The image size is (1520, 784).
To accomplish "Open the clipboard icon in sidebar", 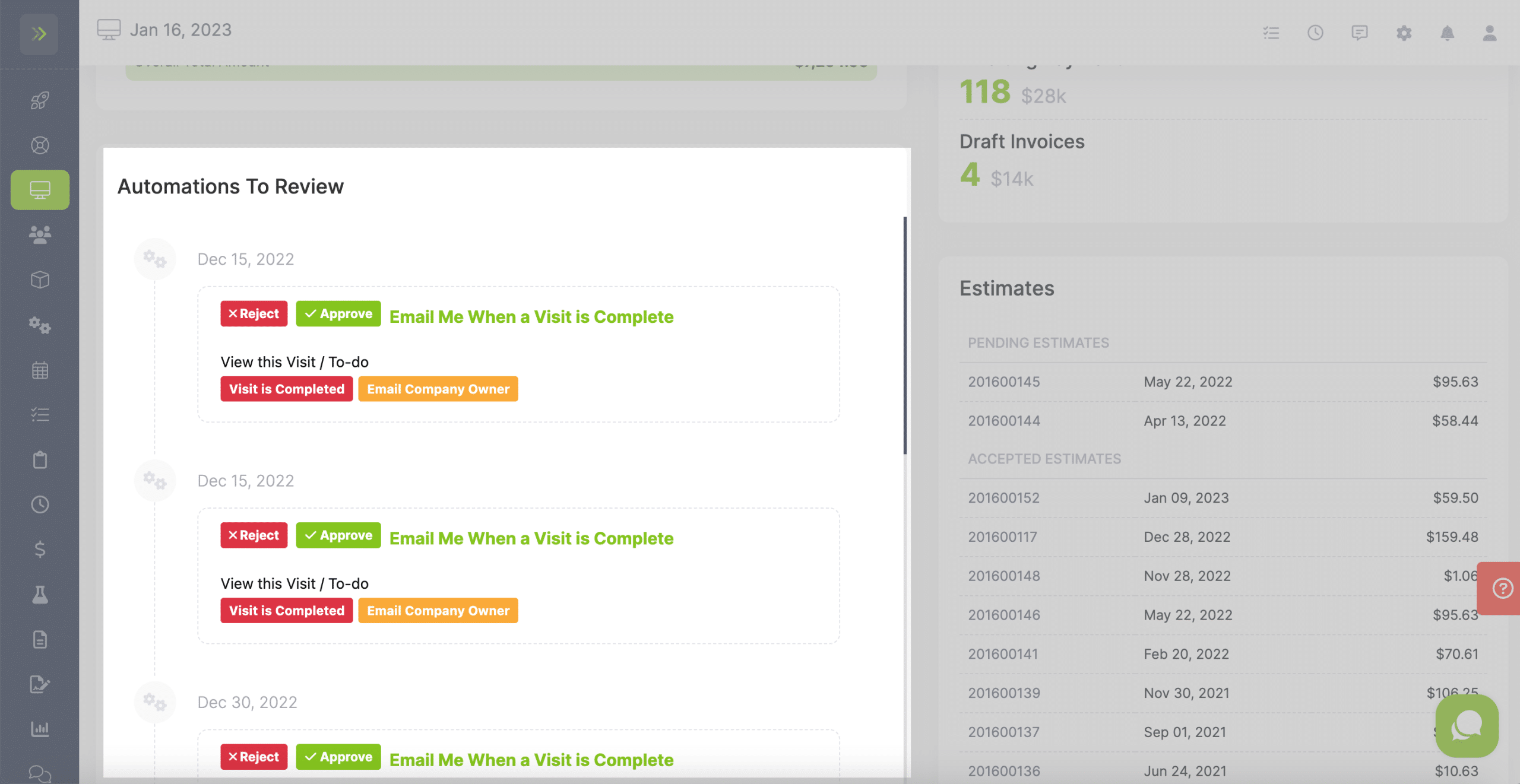I will (40, 460).
